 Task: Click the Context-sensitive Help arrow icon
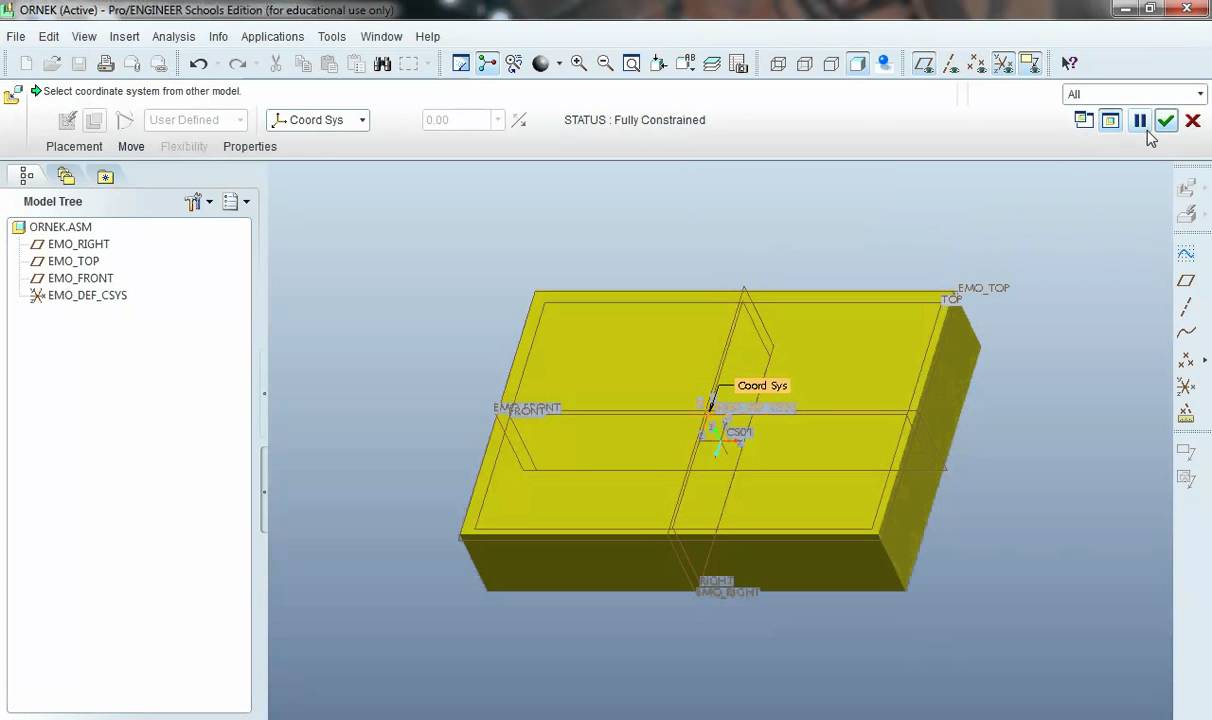click(x=1069, y=64)
